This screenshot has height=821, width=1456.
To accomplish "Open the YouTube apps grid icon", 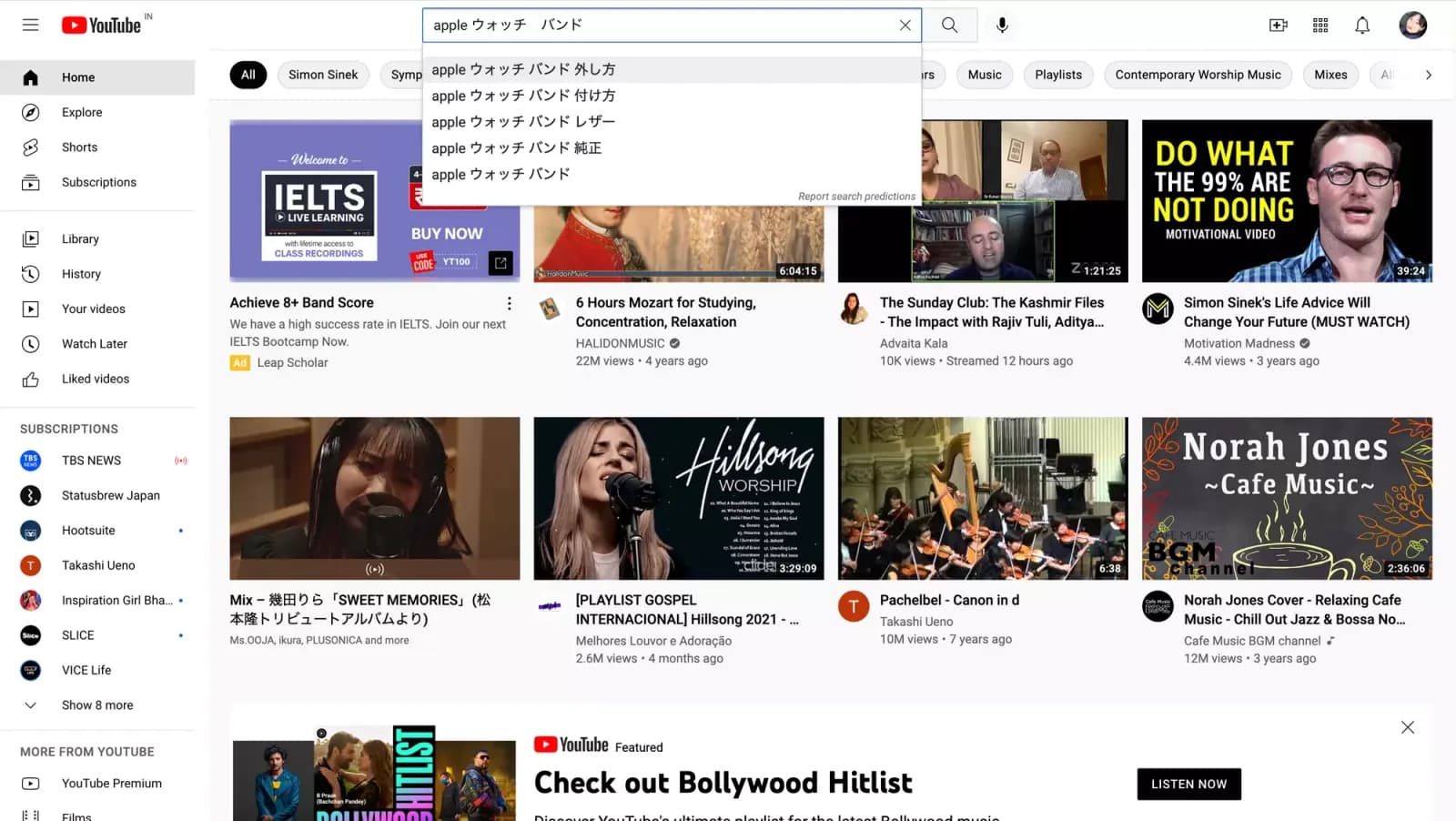I will coord(1319,25).
